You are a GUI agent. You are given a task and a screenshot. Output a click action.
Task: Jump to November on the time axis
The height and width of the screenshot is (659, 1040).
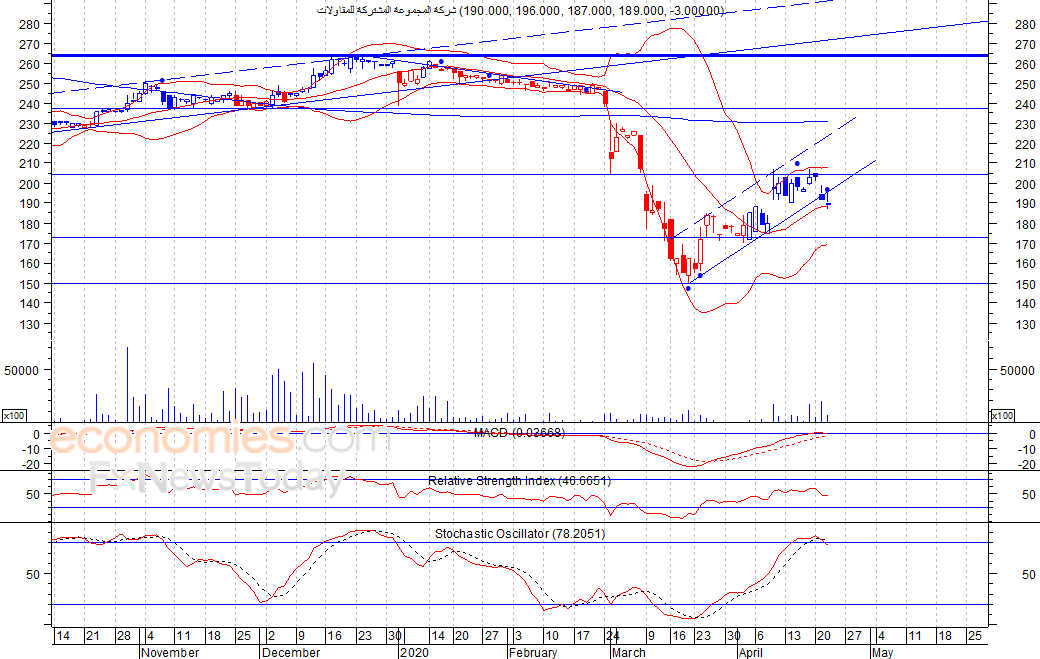169,652
